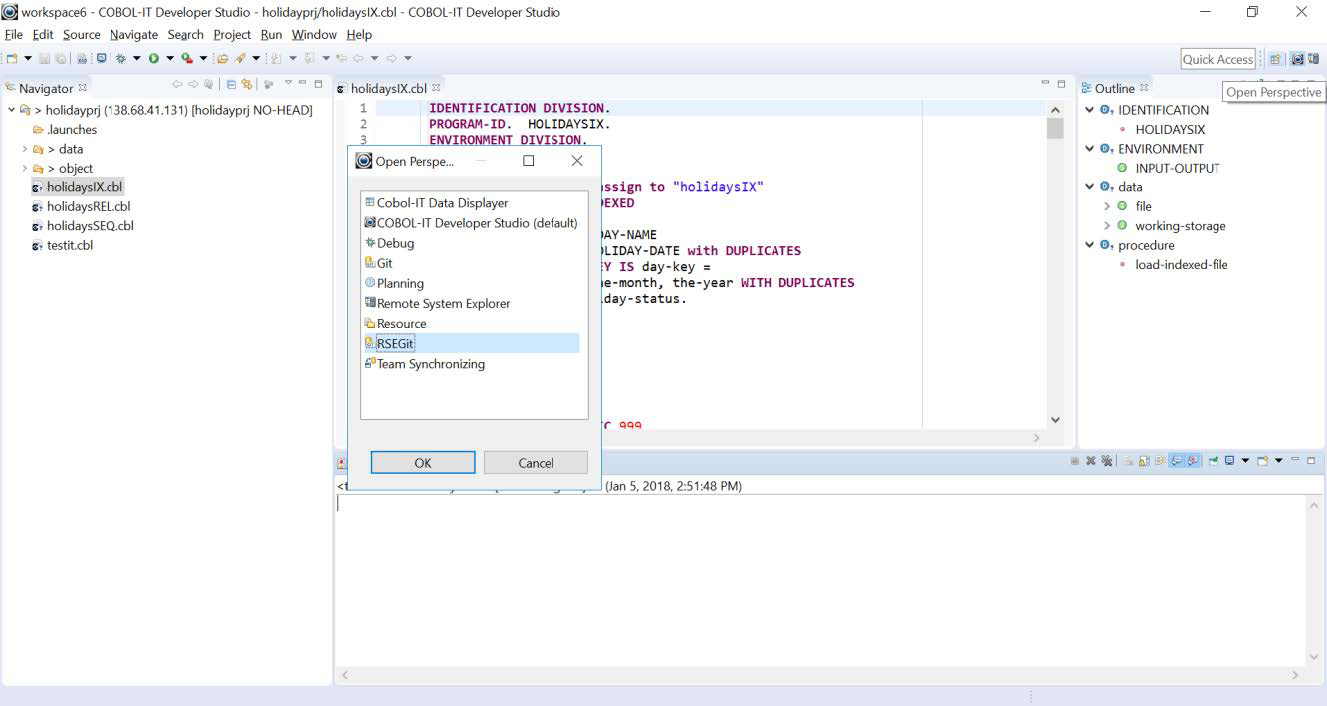Screen dimensions: 1327x706
Task: Open the Navigate menu
Action: (133, 34)
